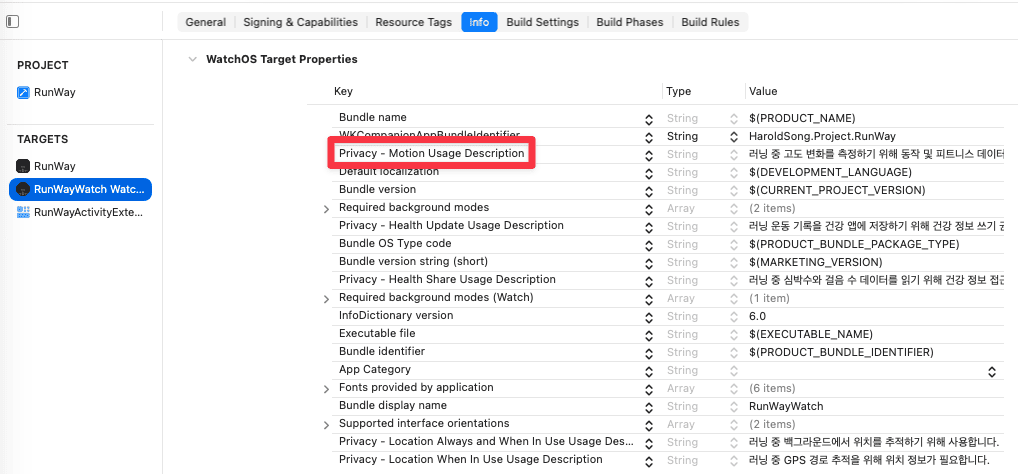Select the RunWayActivityExtension target icon
This screenshot has height=474, width=1018.
pos(23,212)
